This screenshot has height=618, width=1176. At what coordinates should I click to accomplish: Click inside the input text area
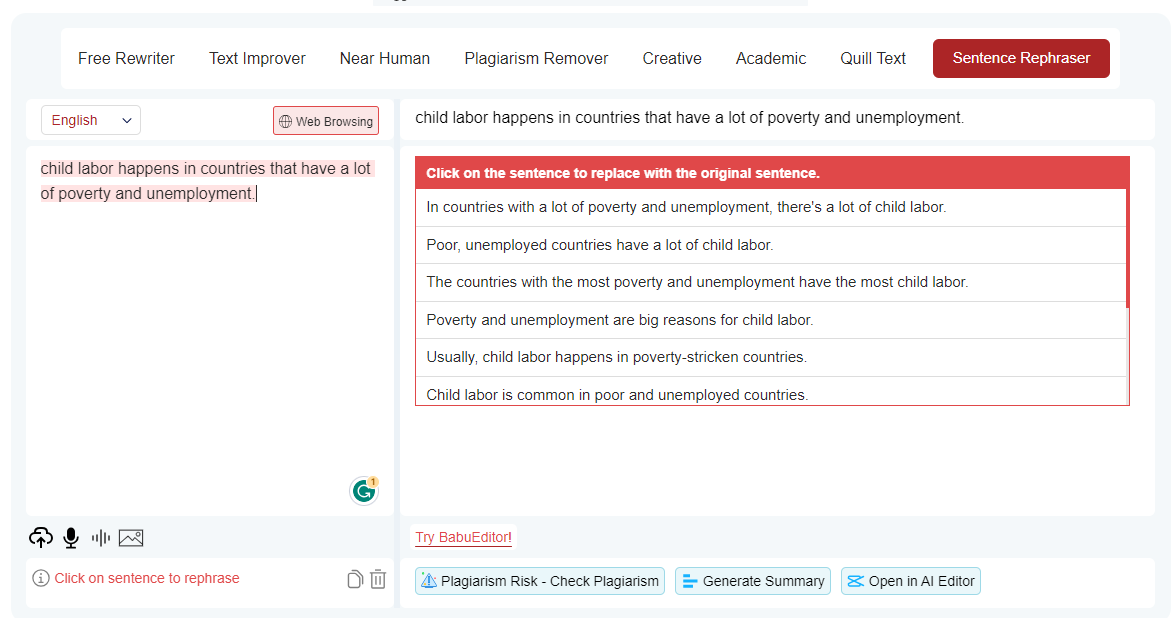(x=210, y=330)
